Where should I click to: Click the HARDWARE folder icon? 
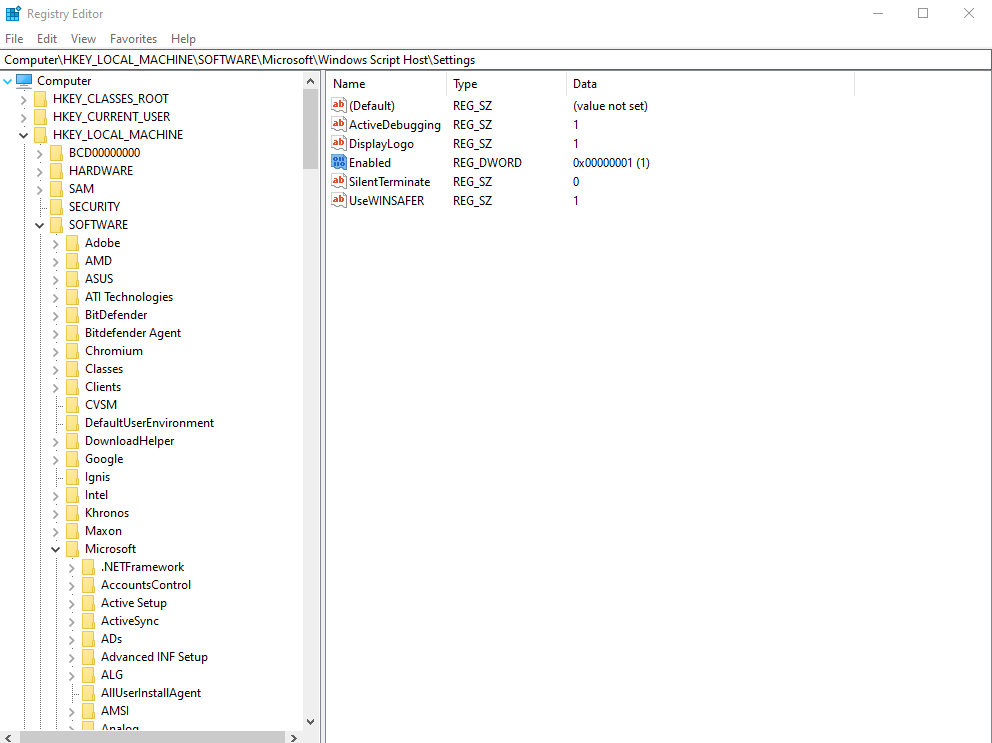(56, 171)
